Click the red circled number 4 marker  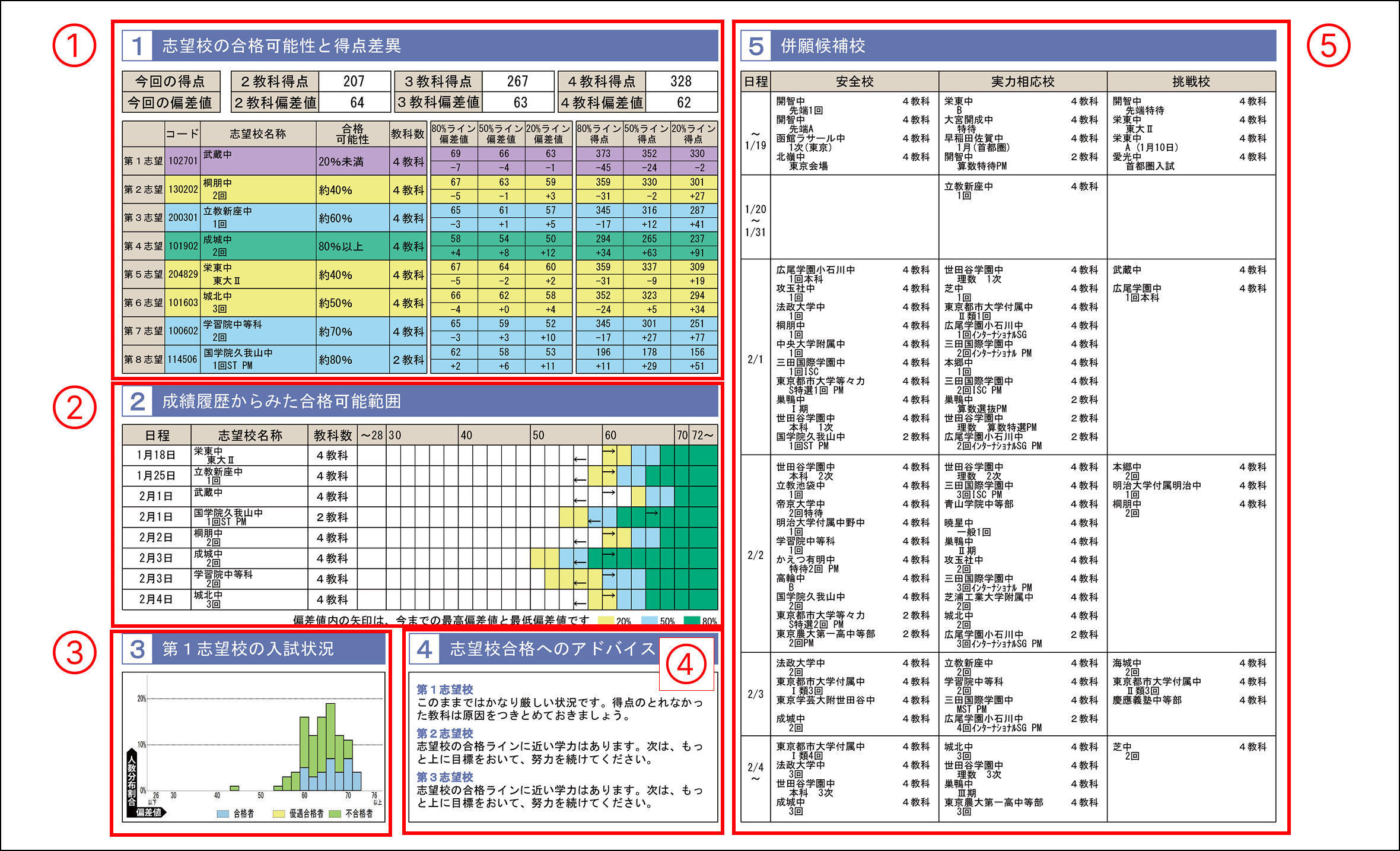pyautogui.click(x=685, y=664)
